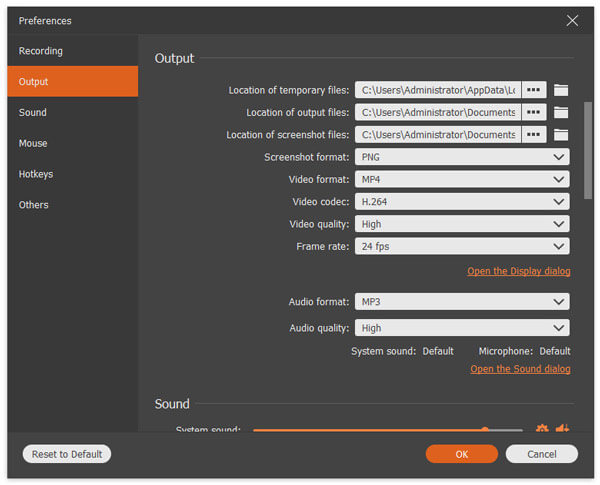Close the Preferences dialog
Image resolution: width=600 pixels, height=485 pixels.
coord(572,21)
